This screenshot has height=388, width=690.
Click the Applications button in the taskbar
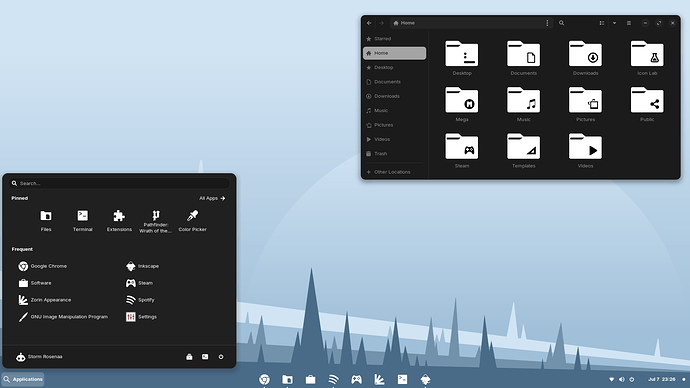coord(23,379)
